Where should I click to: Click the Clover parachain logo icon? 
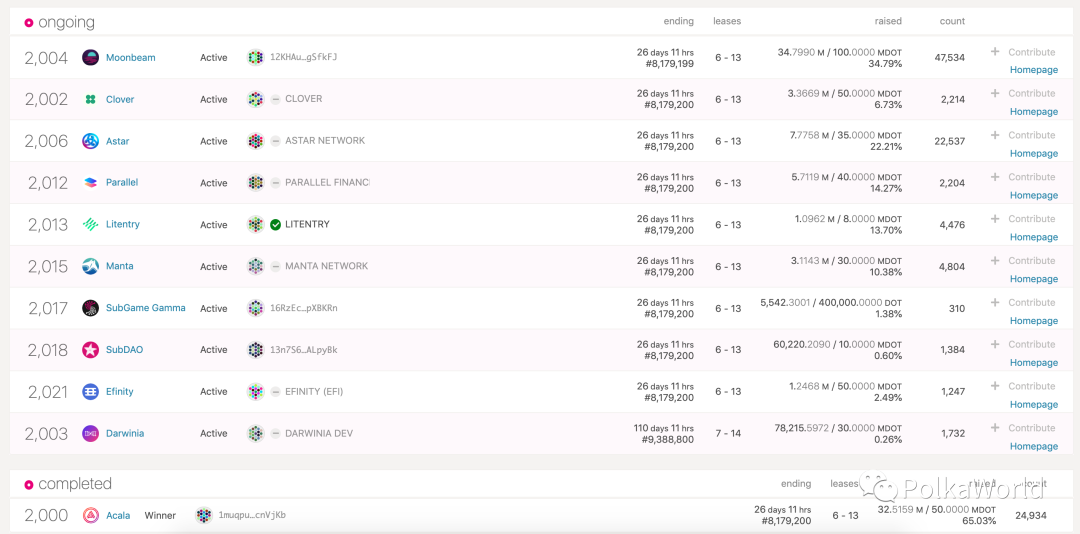pyautogui.click(x=90, y=99)
